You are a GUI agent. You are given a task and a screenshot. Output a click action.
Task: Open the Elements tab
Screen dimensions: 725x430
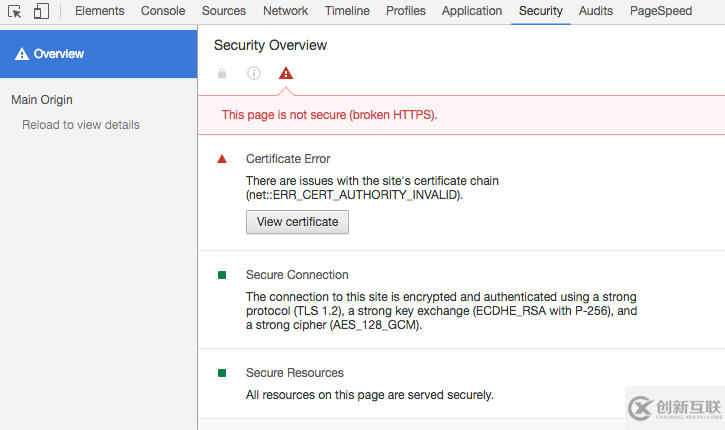click(x=100, y=11)
